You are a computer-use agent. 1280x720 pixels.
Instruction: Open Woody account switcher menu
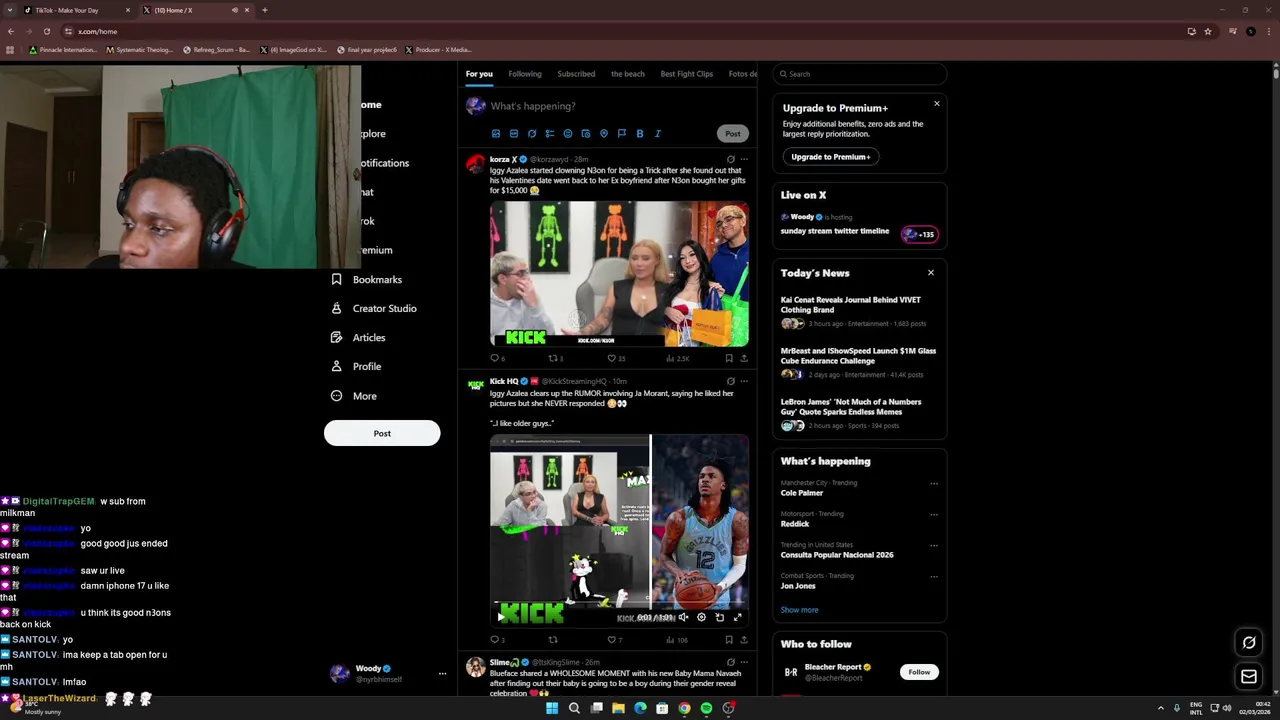pos(390,674)
